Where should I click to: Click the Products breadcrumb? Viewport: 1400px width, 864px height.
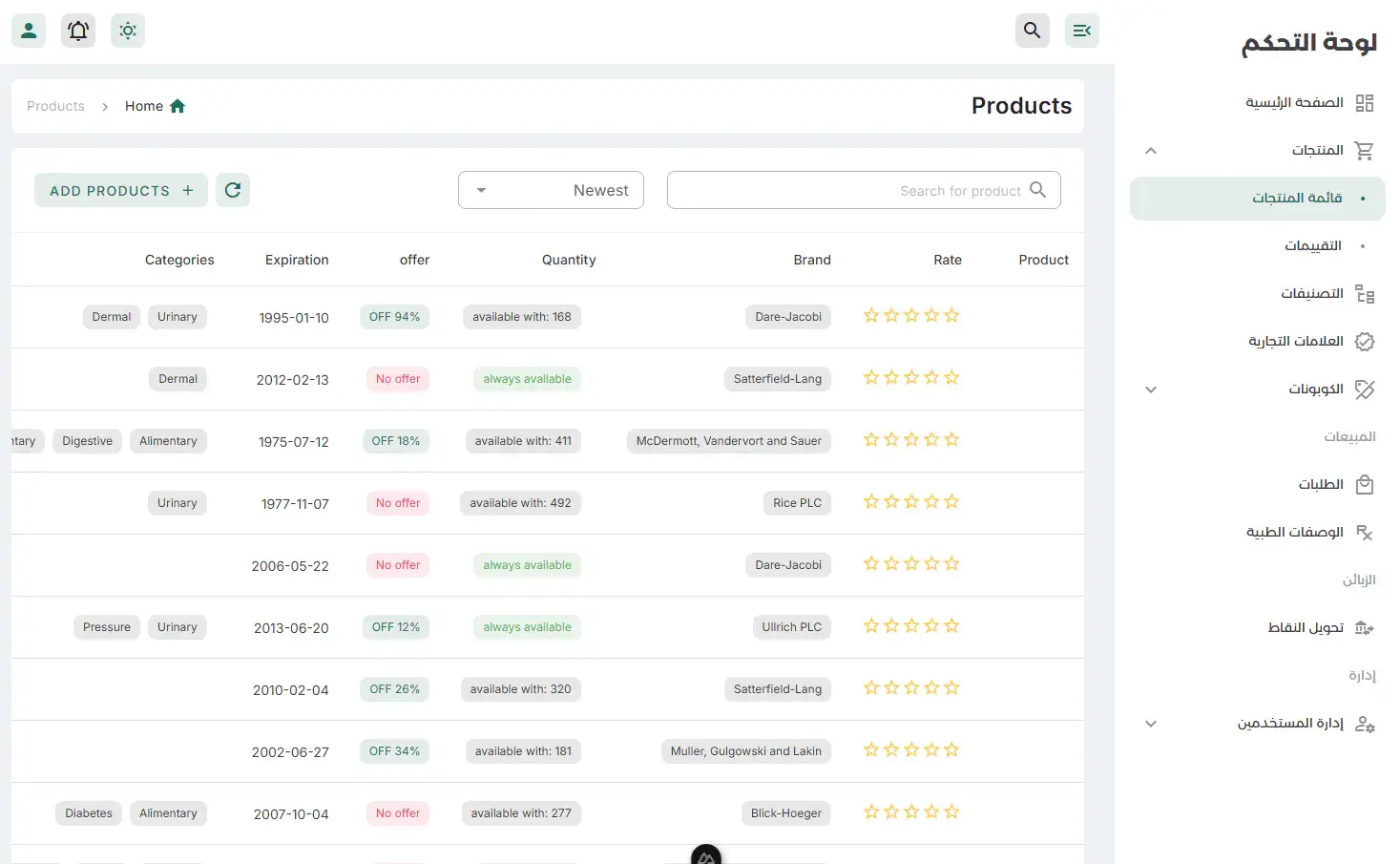(55, 106)
